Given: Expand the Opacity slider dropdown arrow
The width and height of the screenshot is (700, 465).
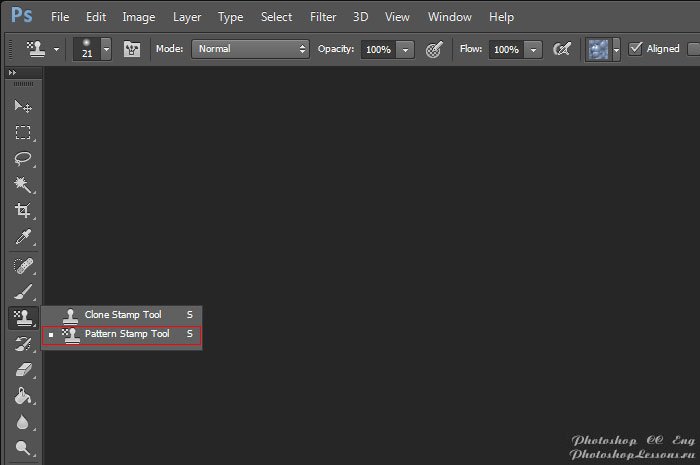Looking at the screenshot, I should coord(405,49).
